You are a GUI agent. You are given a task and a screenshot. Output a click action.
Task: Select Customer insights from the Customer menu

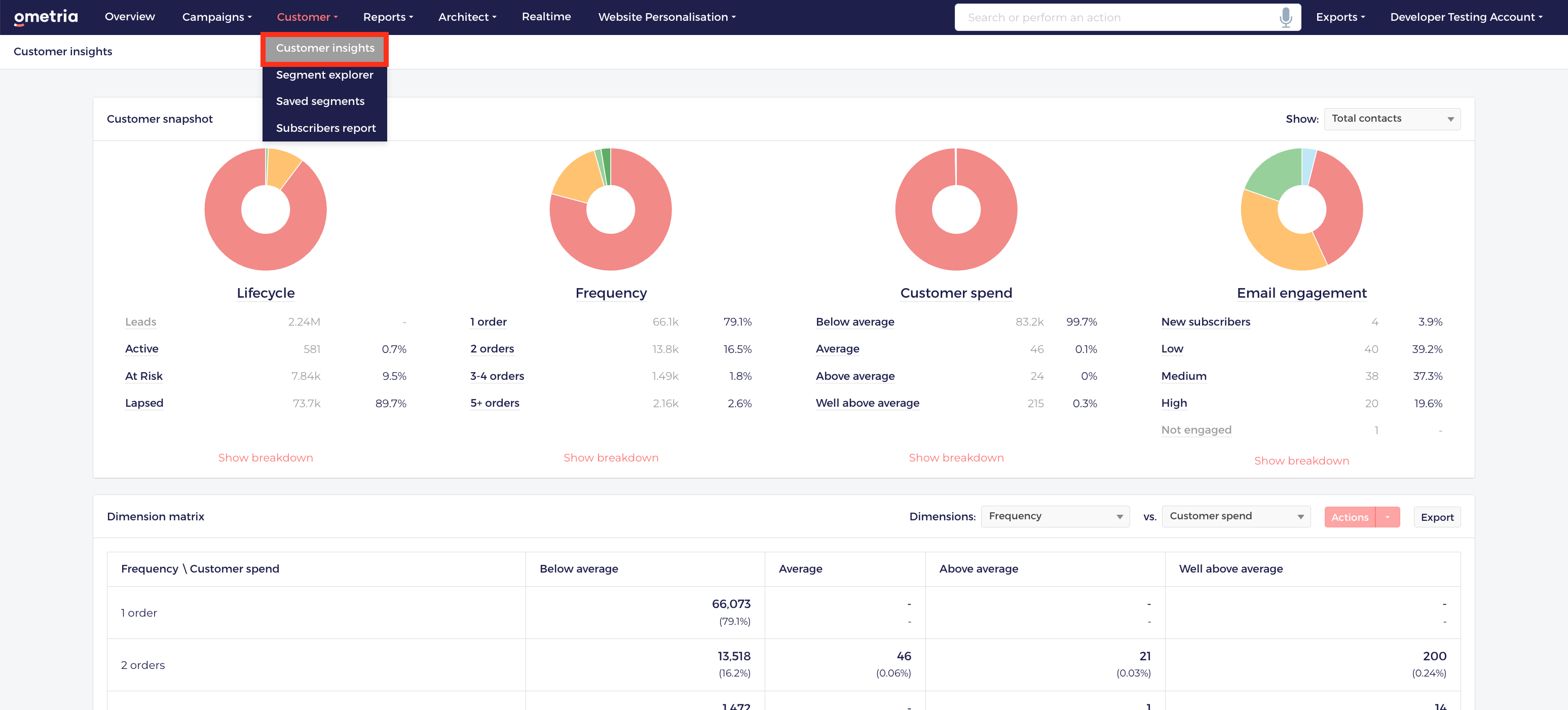point(325,48)
